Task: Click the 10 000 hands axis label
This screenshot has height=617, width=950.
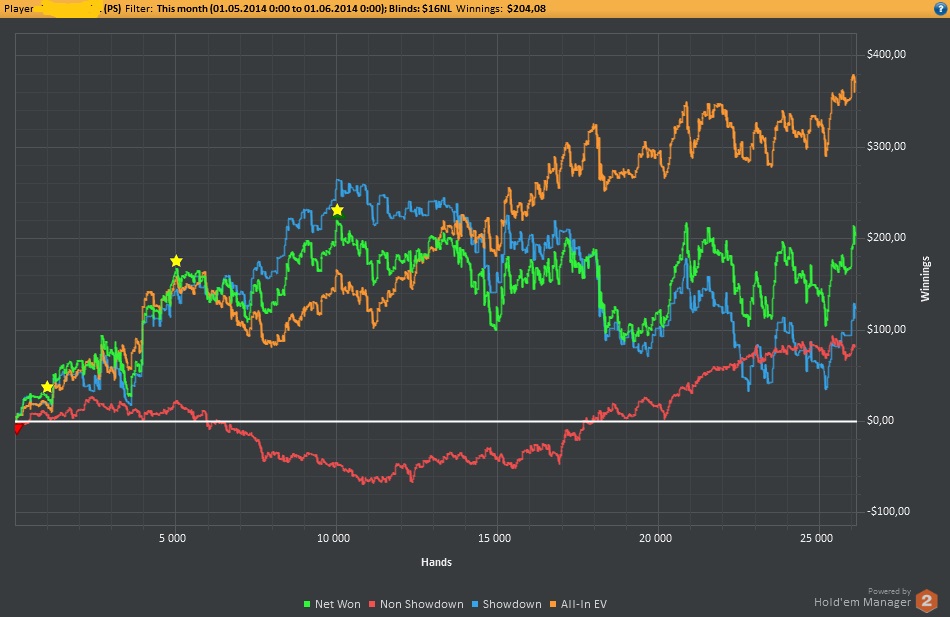Action: [333, 538]
